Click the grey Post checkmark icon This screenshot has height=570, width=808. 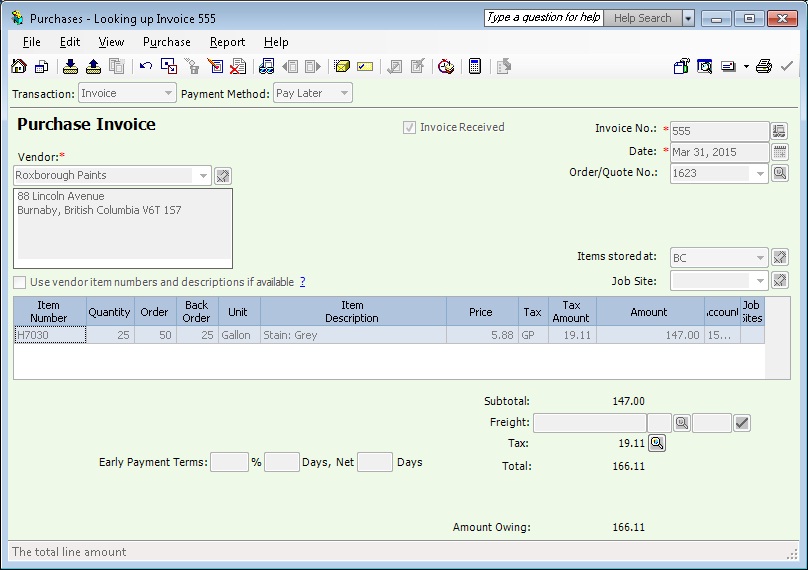786,66
